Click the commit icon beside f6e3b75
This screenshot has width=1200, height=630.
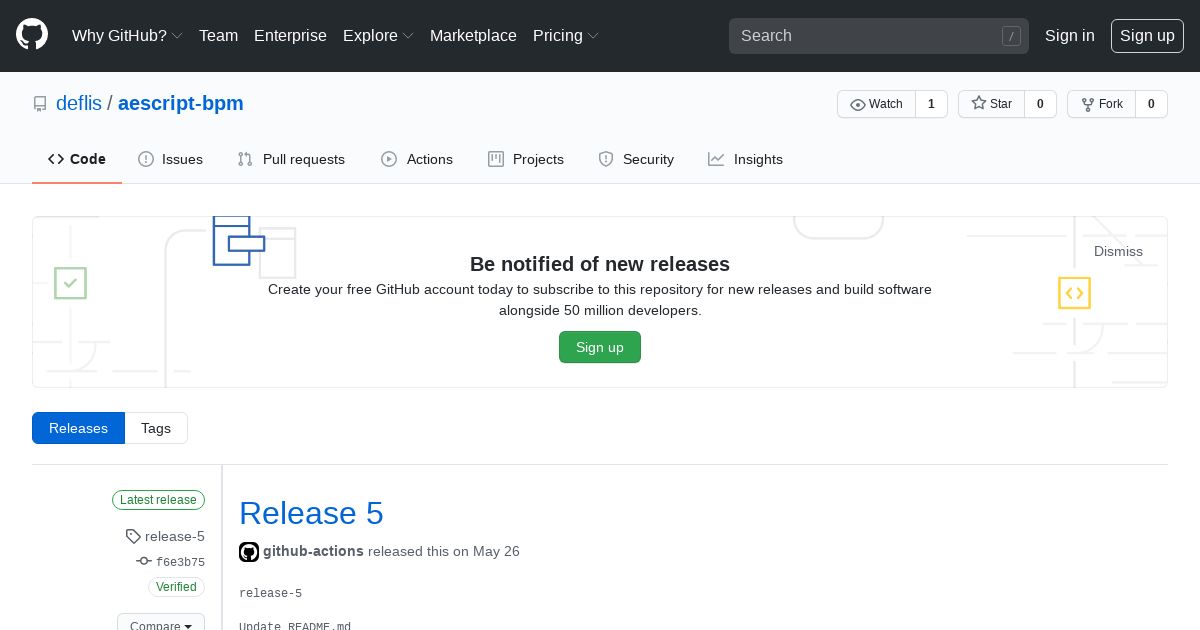click(x=144, y=562)
